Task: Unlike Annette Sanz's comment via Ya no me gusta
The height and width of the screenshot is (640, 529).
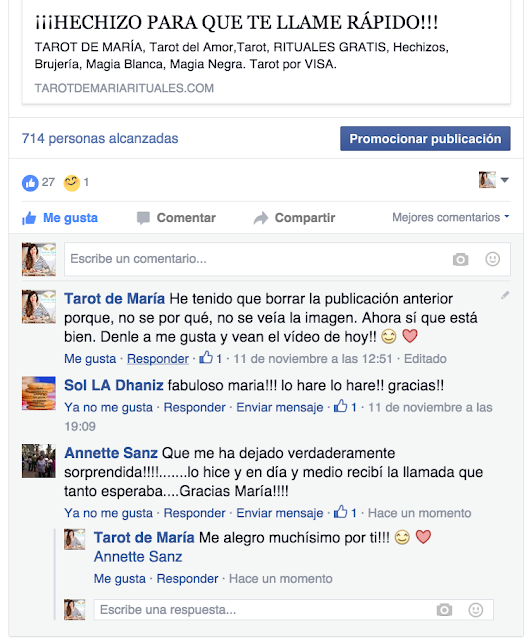Action: [108, 513]
